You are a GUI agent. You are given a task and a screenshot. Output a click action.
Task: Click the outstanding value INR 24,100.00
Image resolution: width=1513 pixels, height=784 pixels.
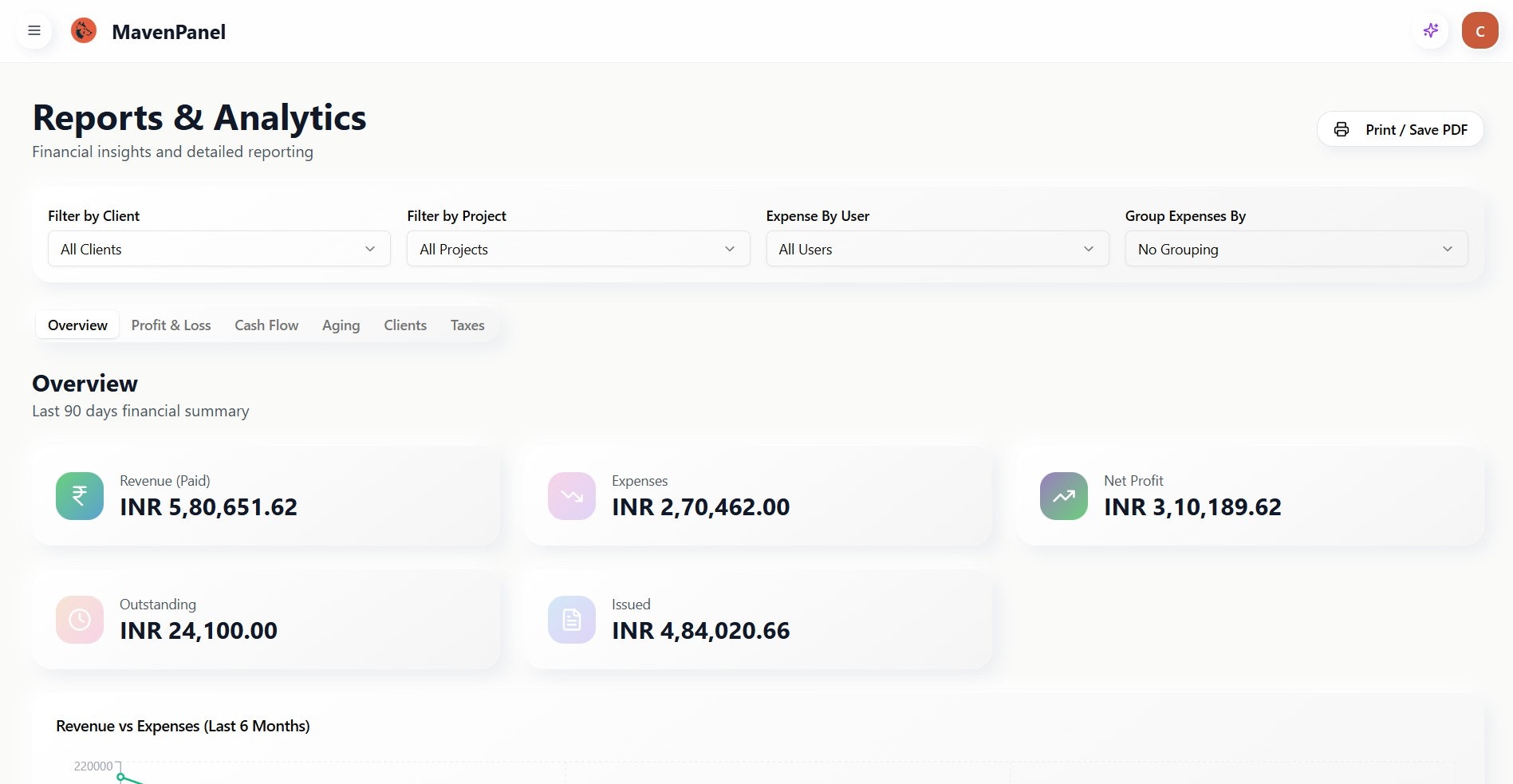pyautogui.click(x=199, y=631)
